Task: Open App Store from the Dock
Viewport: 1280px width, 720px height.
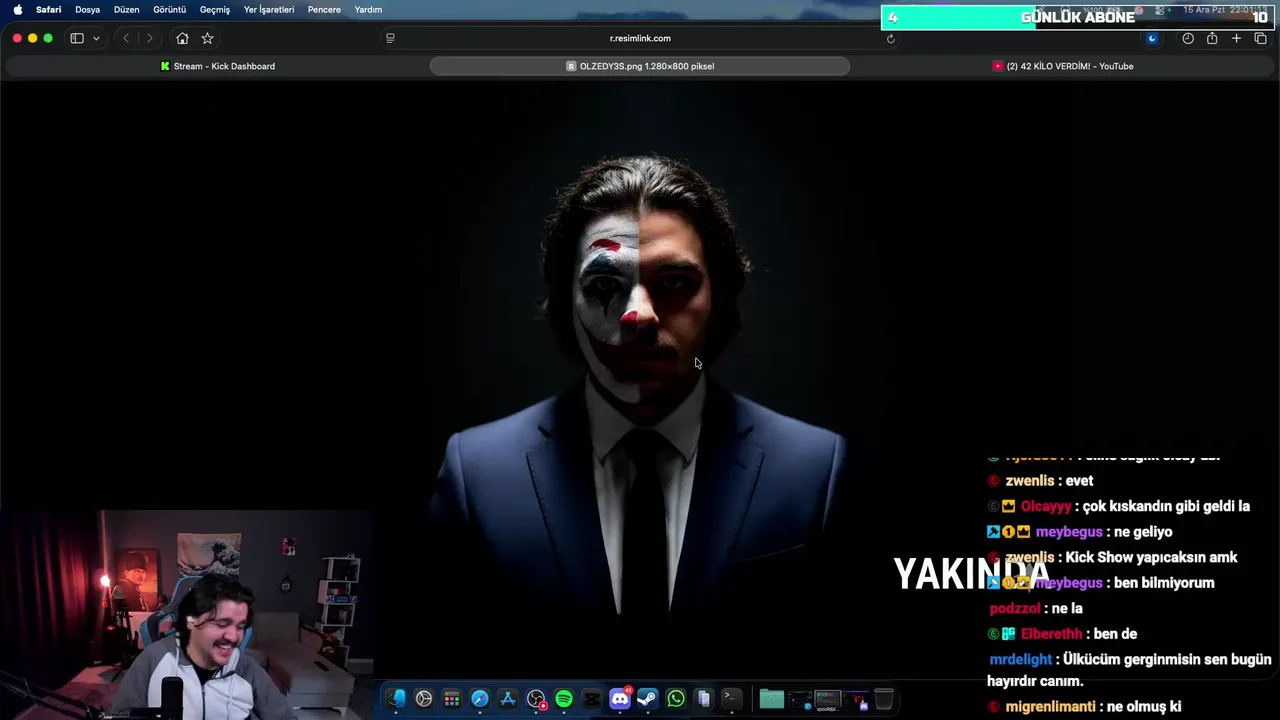Action: [508, 699]
